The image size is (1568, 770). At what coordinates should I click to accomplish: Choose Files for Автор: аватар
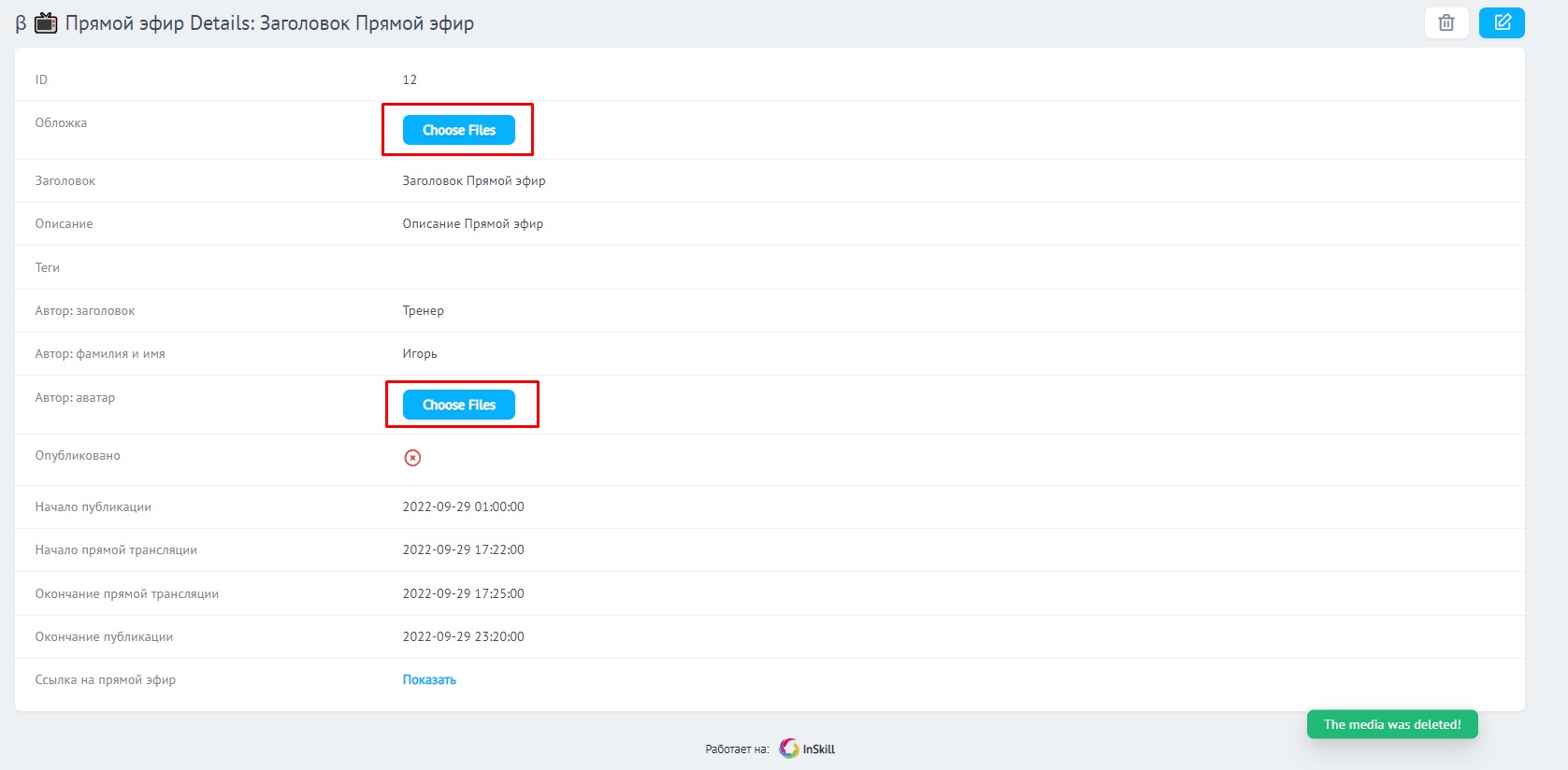coord(458,405)
